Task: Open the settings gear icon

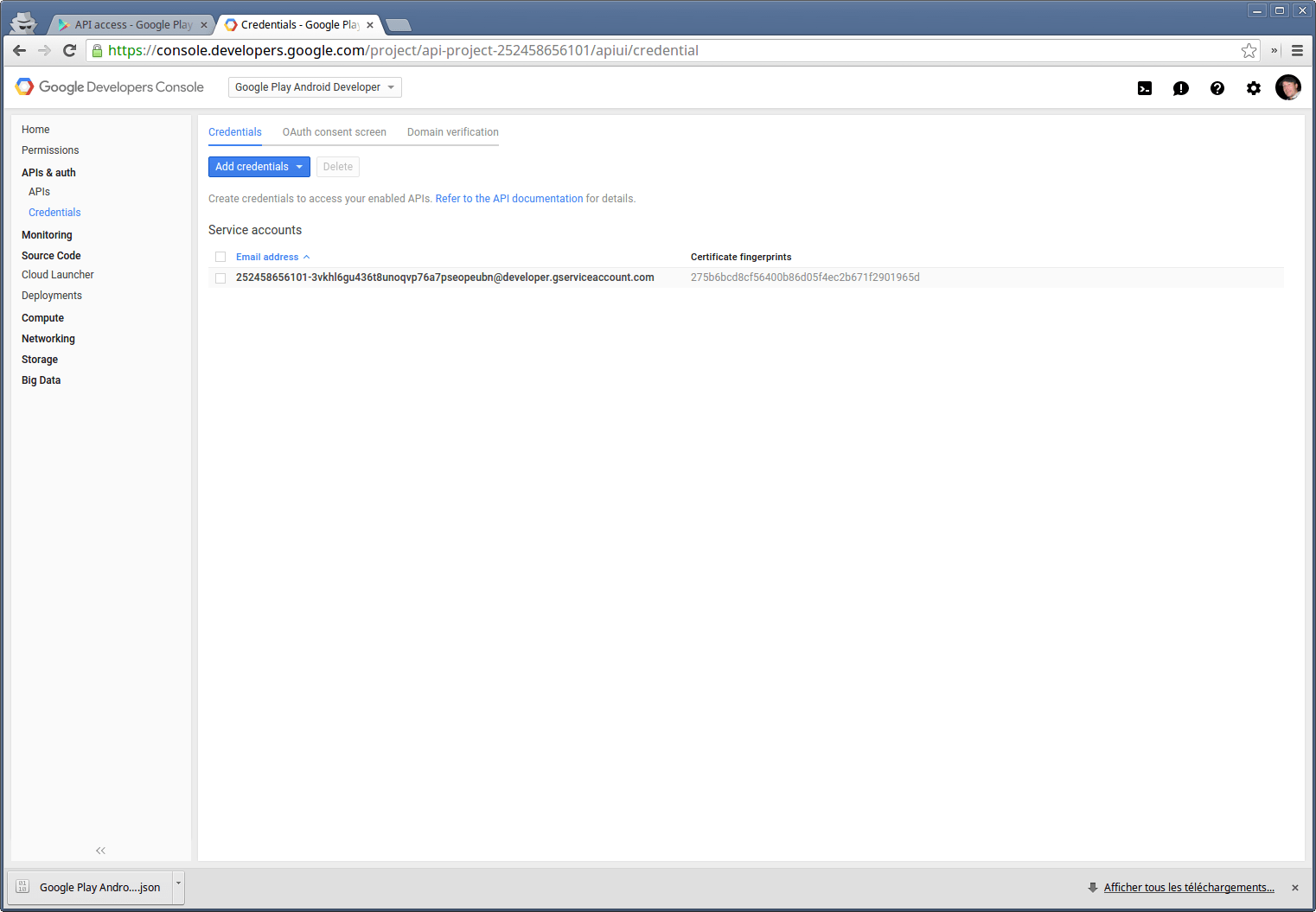Action: pyautogui.click(x=1253, y=88)
